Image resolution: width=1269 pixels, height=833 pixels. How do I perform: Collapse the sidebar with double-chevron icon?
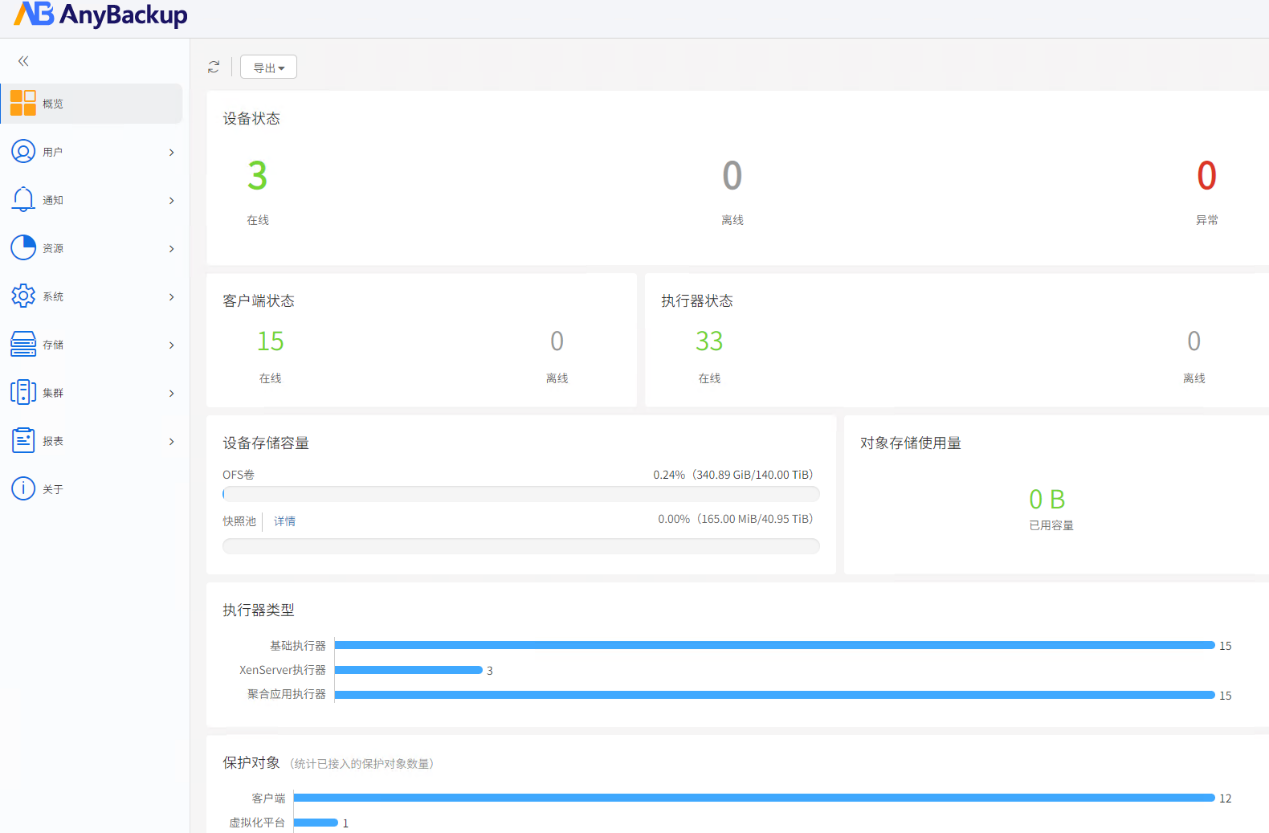pos(23,61)
